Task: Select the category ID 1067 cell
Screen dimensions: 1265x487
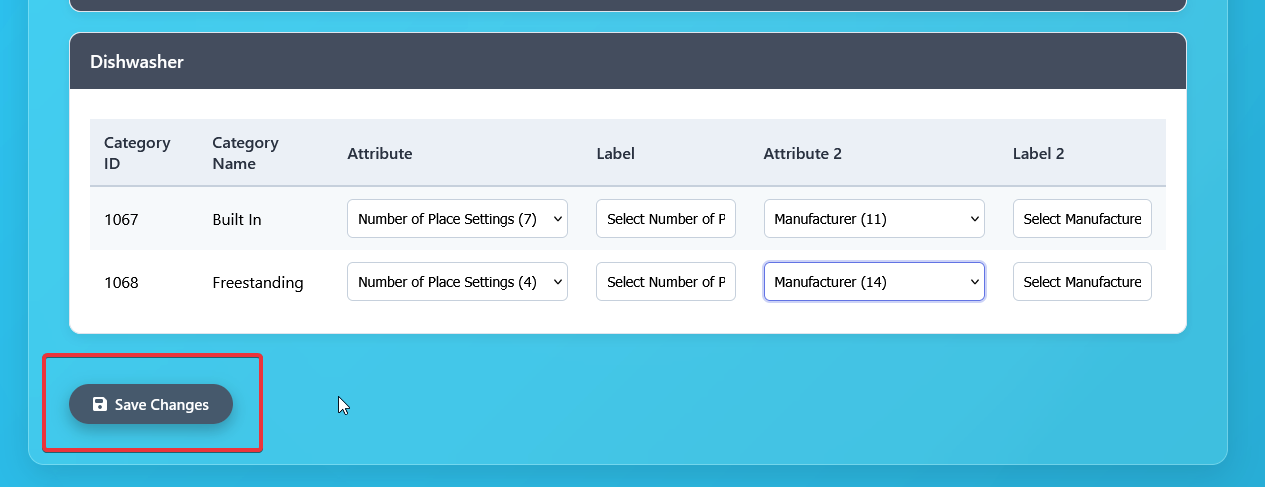Action: [x=121, y=220]
